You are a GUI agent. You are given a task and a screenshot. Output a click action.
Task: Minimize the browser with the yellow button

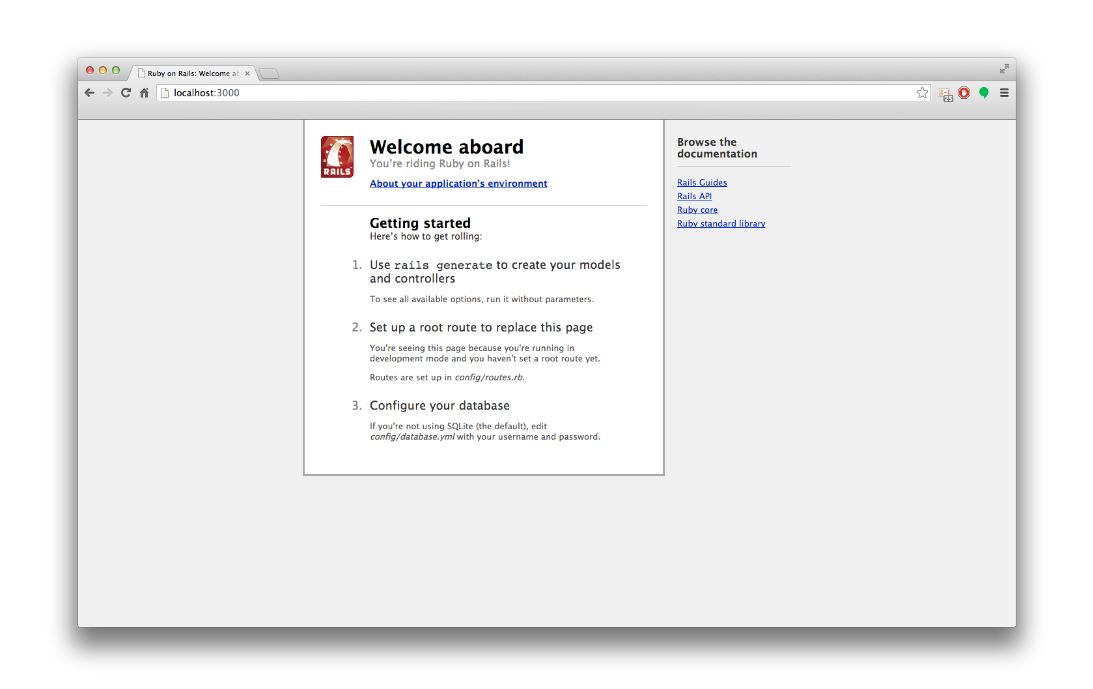tap(103, 70)
